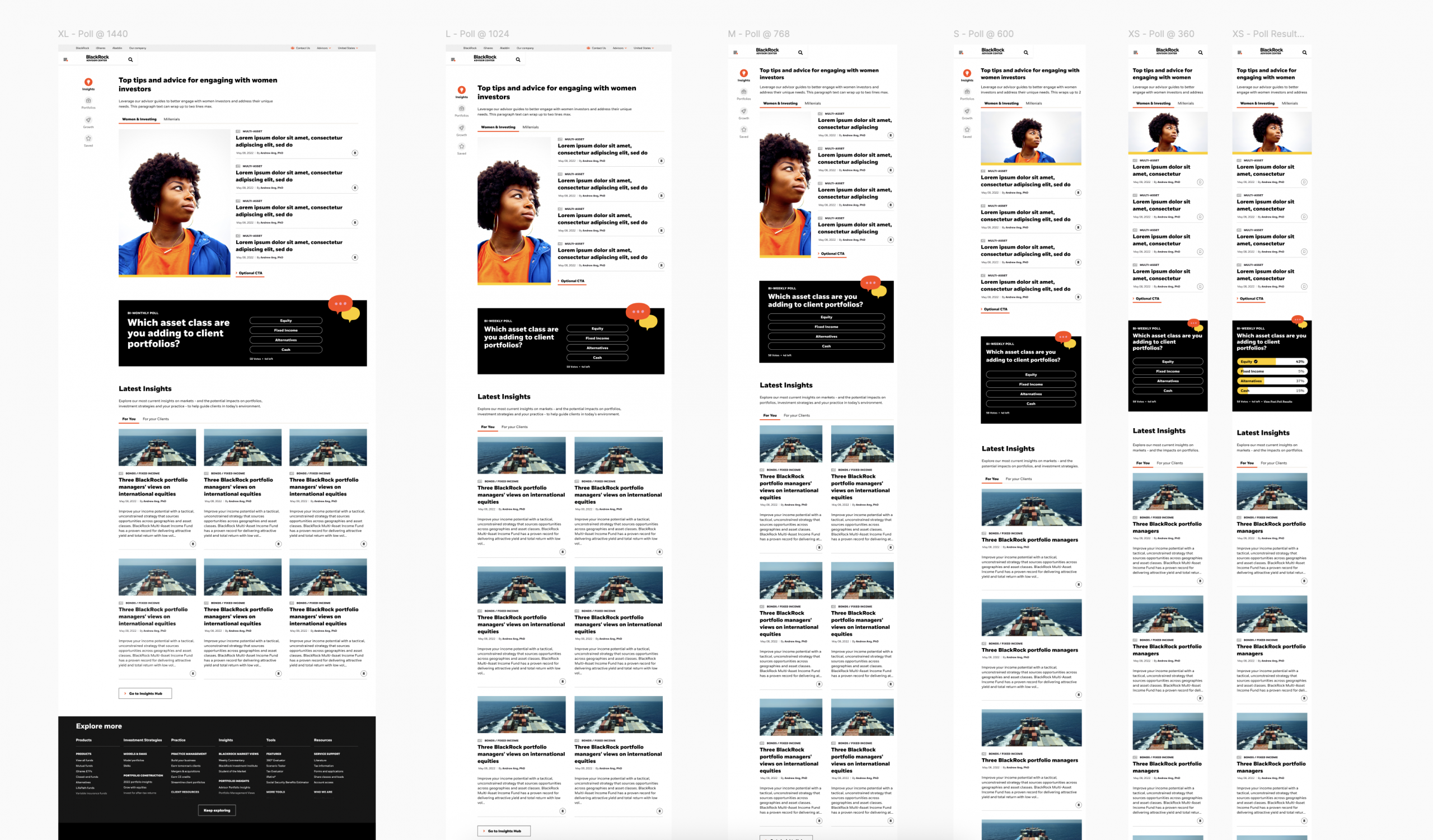Click Weekly Commentary link in XL footer
1433x840 pixels.
pos(231,761)
